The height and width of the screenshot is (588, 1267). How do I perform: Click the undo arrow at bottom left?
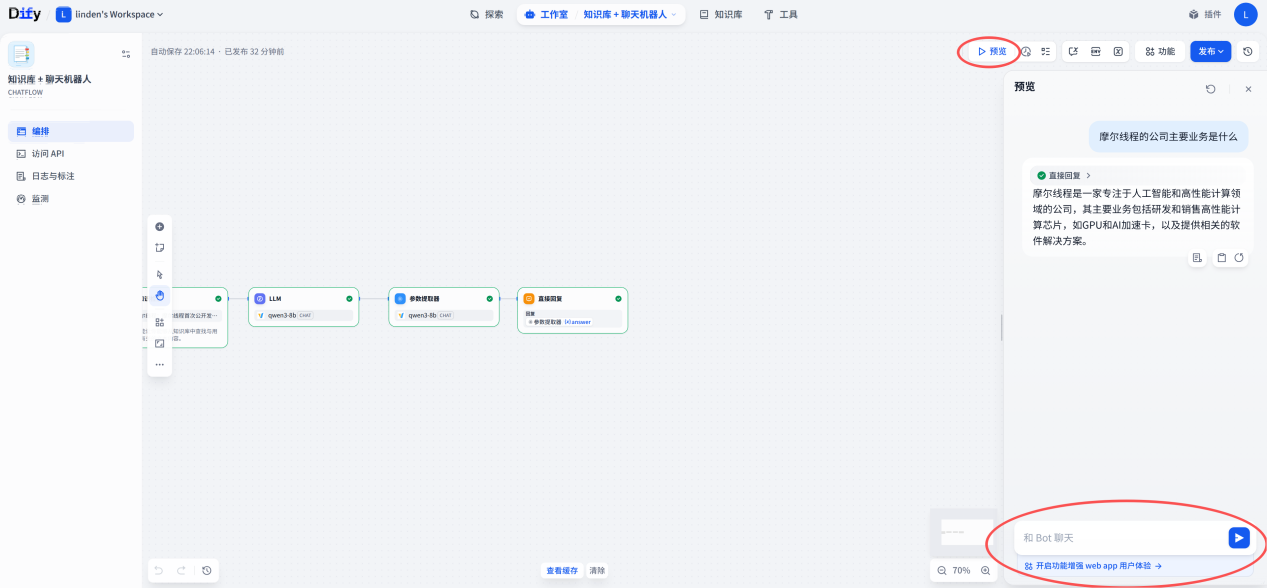(x=158, y=570)
